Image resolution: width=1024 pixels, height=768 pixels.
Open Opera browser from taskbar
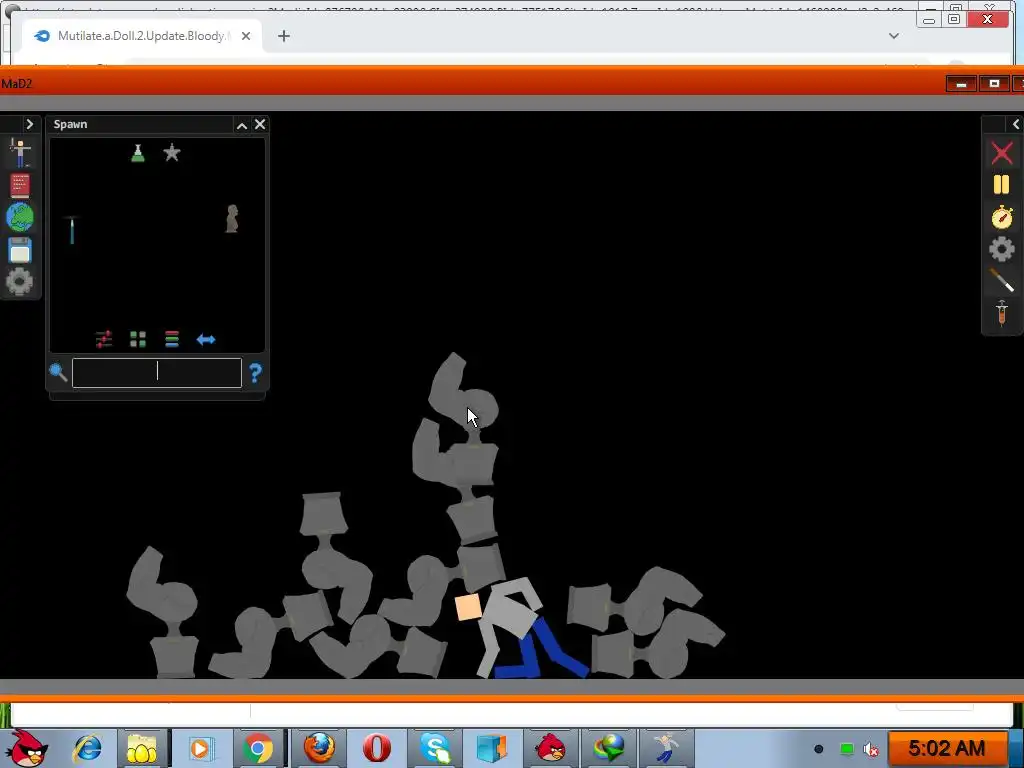pos(377,748)
